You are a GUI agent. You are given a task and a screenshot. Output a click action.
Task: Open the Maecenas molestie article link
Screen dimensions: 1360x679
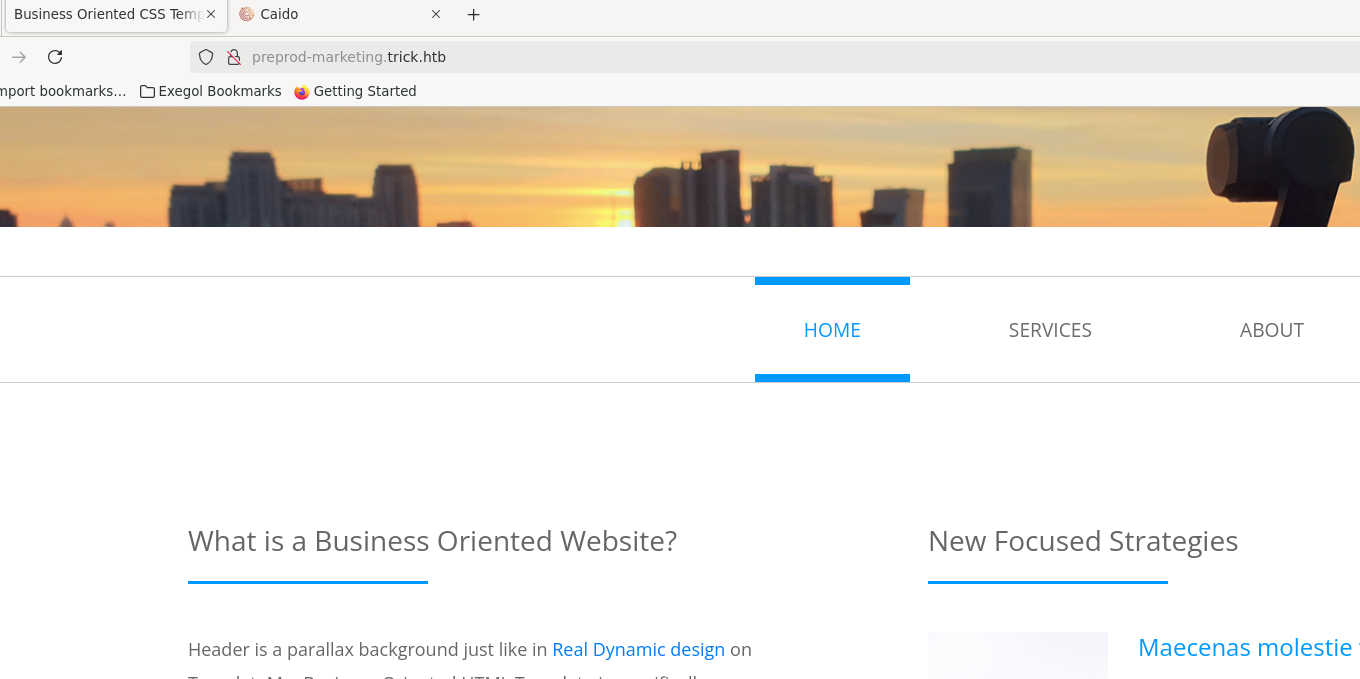(x=1245, y=648)
